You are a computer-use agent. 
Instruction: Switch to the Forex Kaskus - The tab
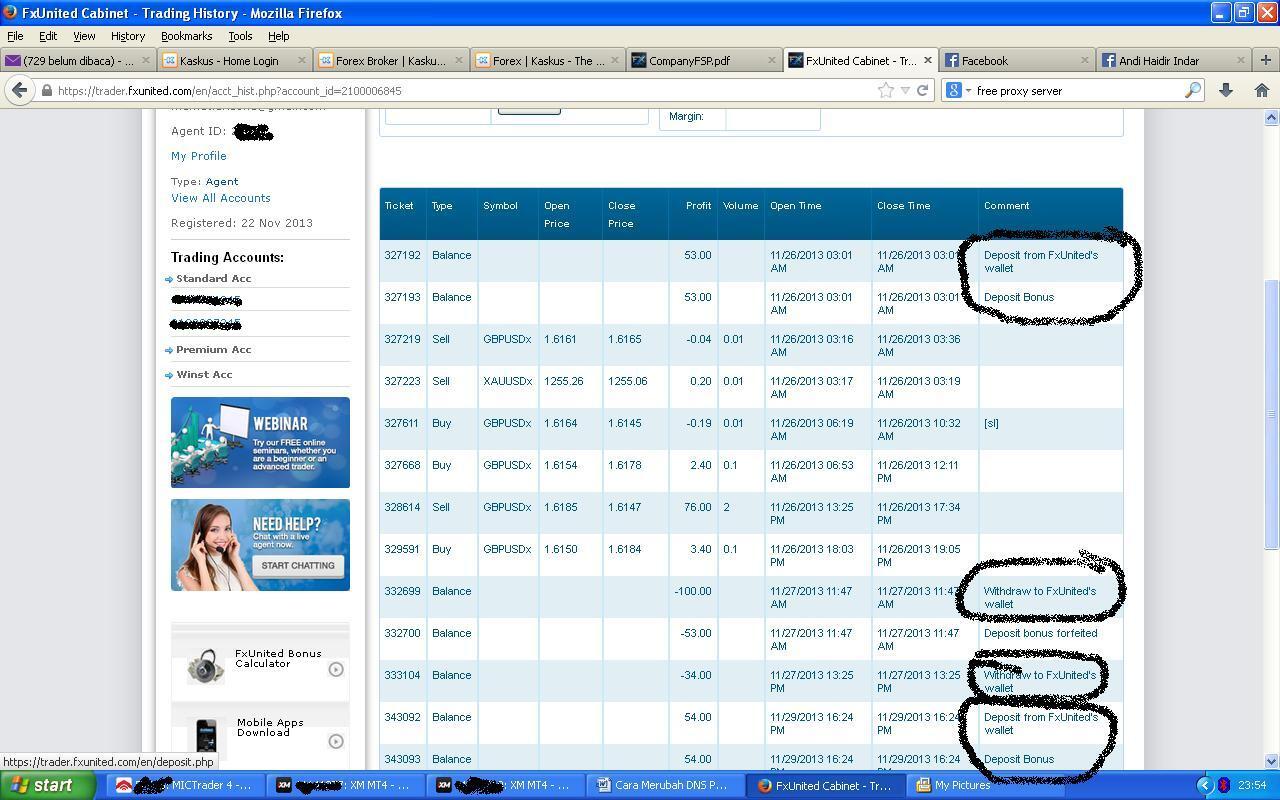547,60
